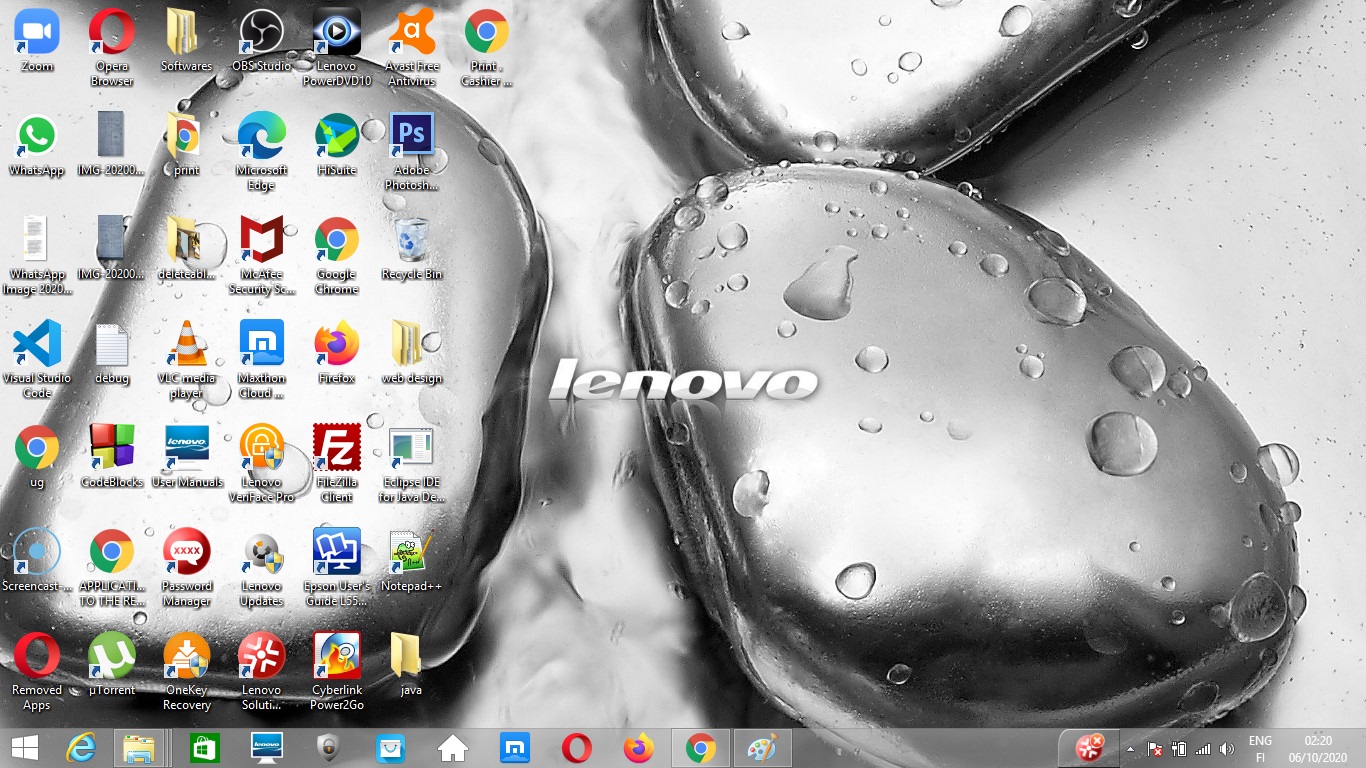Open the volume control in system tray
This screenshot has height=768, width=1366.
tap(1227, 749)
